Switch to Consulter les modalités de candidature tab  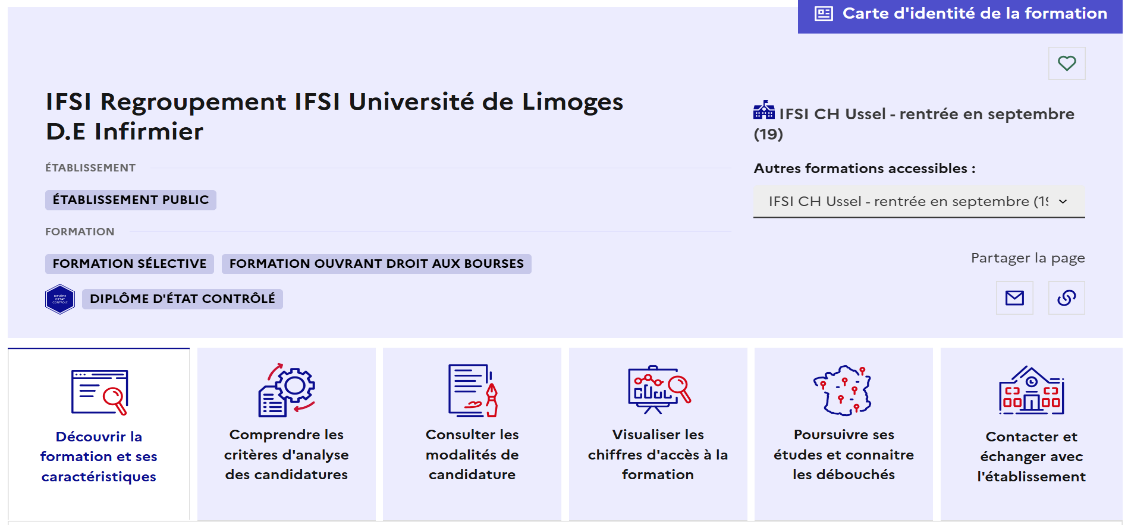pos(472,454)
